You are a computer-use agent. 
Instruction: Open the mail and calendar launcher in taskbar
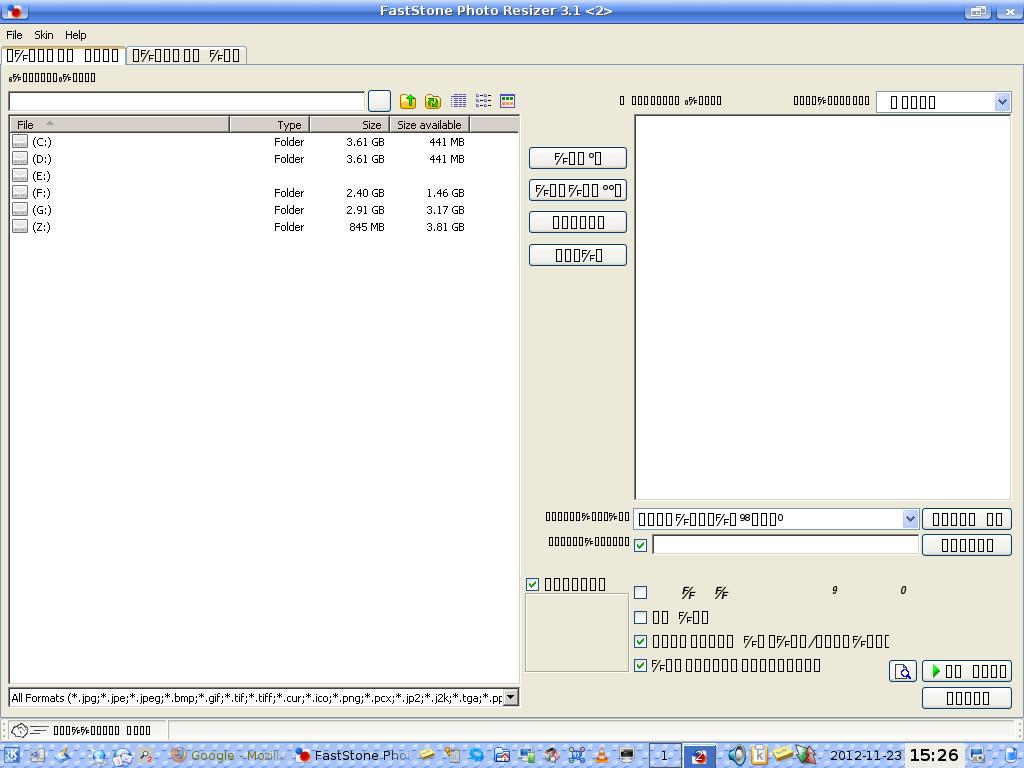click(122, 756)
